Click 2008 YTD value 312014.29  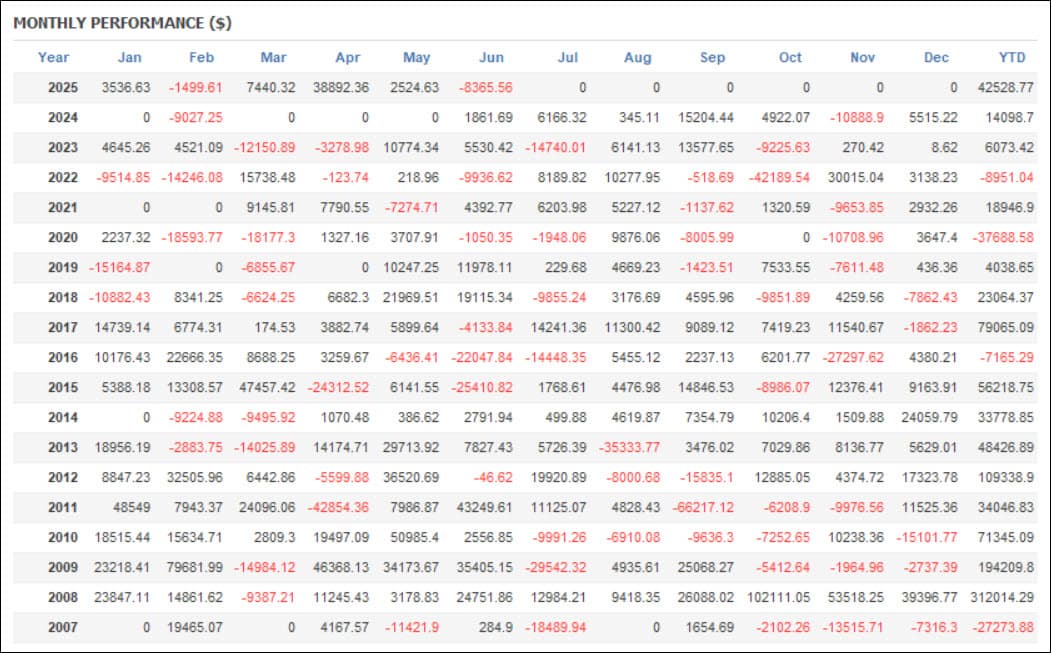[x=1002, y=597]
